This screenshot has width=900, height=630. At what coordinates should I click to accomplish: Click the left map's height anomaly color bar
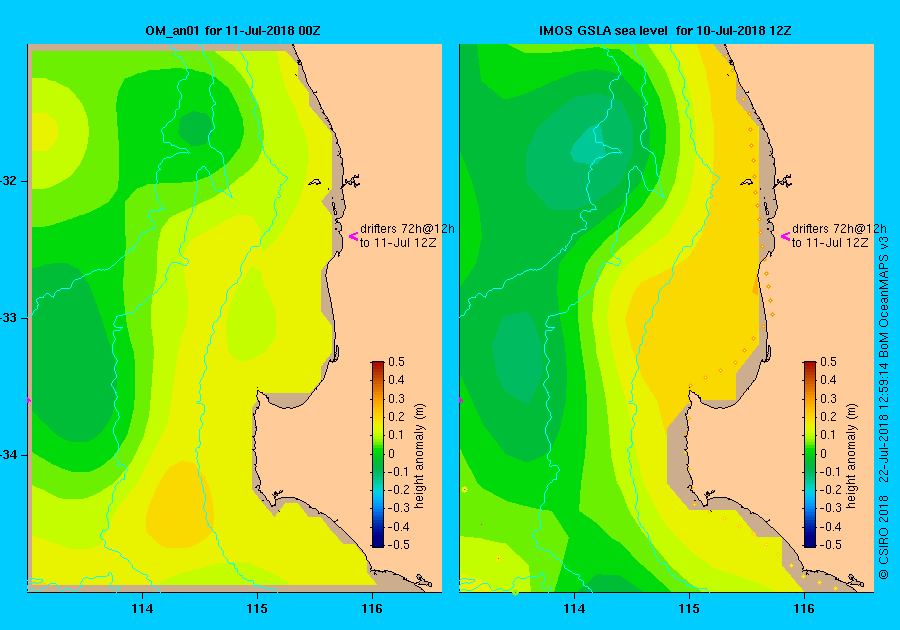pos(378,454)
